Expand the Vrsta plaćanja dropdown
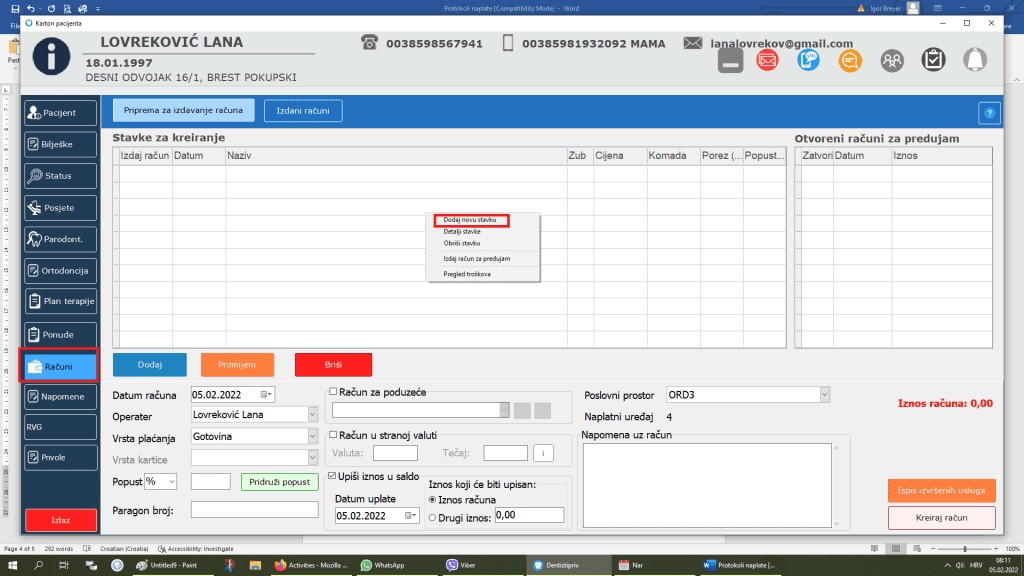Viewport: 1024px width, 576px height. pos(312,436)
